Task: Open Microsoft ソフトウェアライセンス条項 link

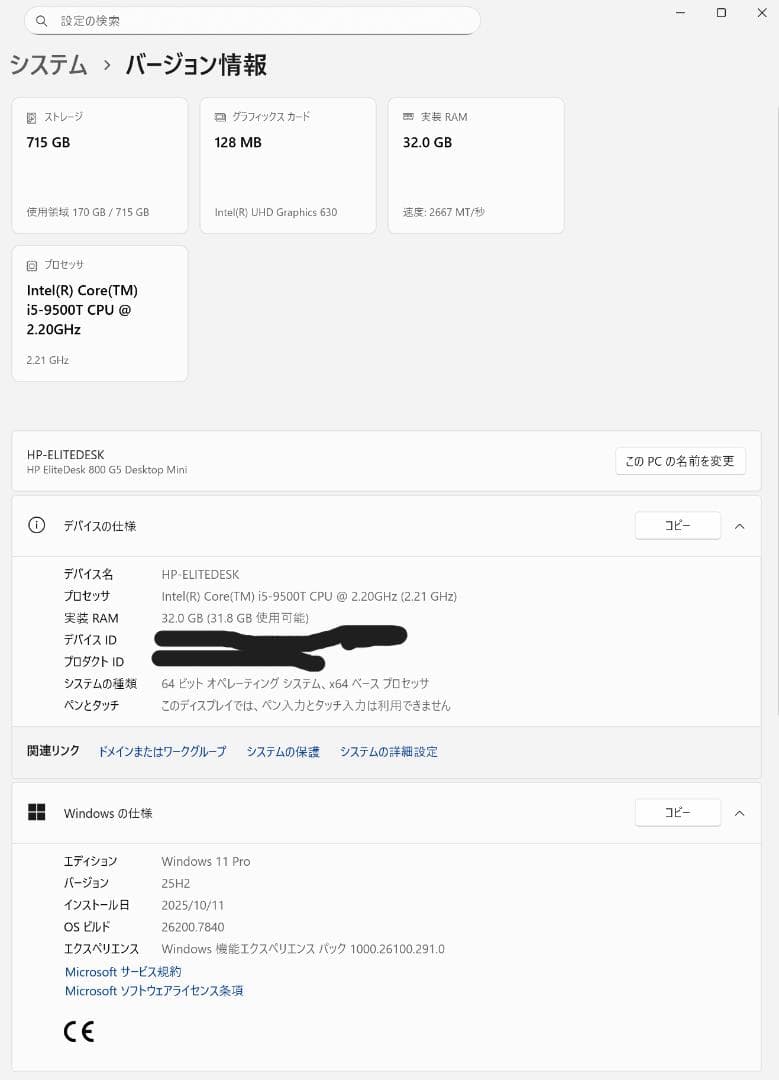Action: 154,990
